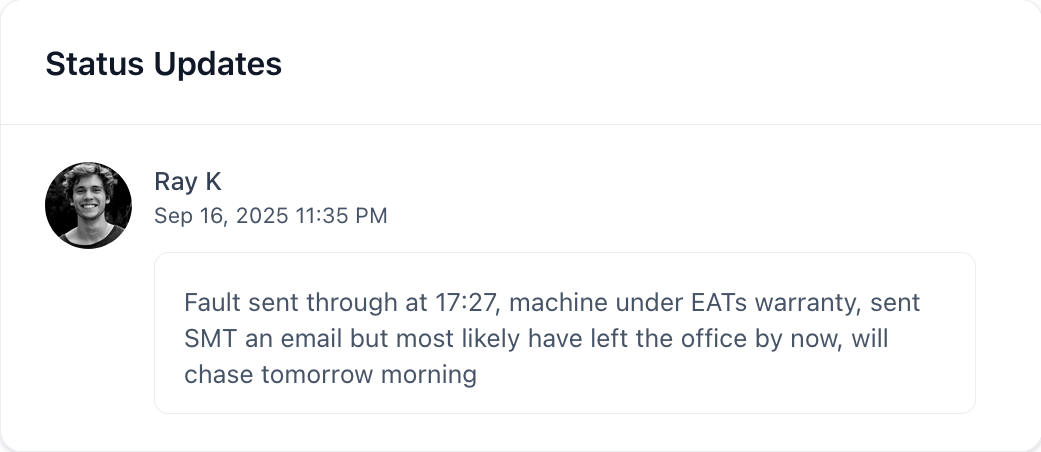The image size is (1041, 452).
Task: Select the word Fault in the message
Action: point(210,302)
